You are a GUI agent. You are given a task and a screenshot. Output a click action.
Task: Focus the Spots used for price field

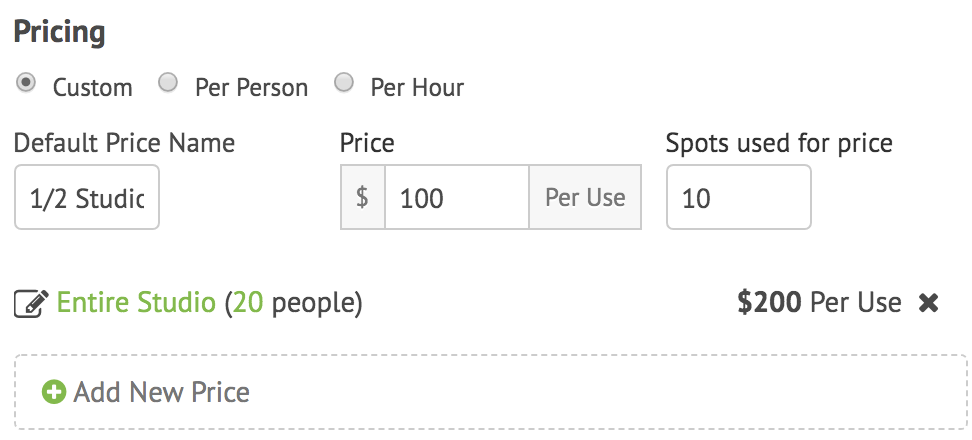(738, 197)
